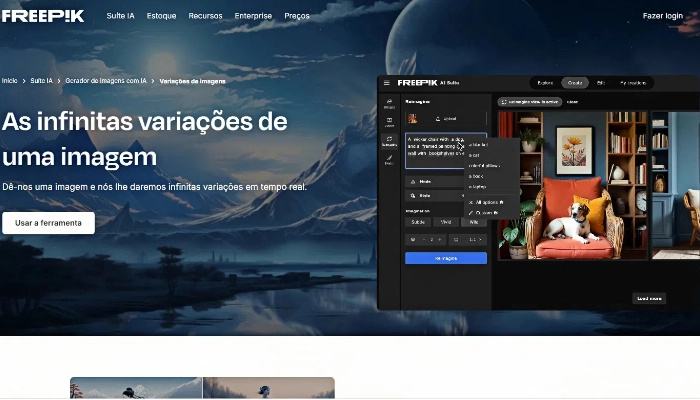This screenshot has width=700, height=400.
Task: Click the right example image below the hero
Action: (269, 388)
